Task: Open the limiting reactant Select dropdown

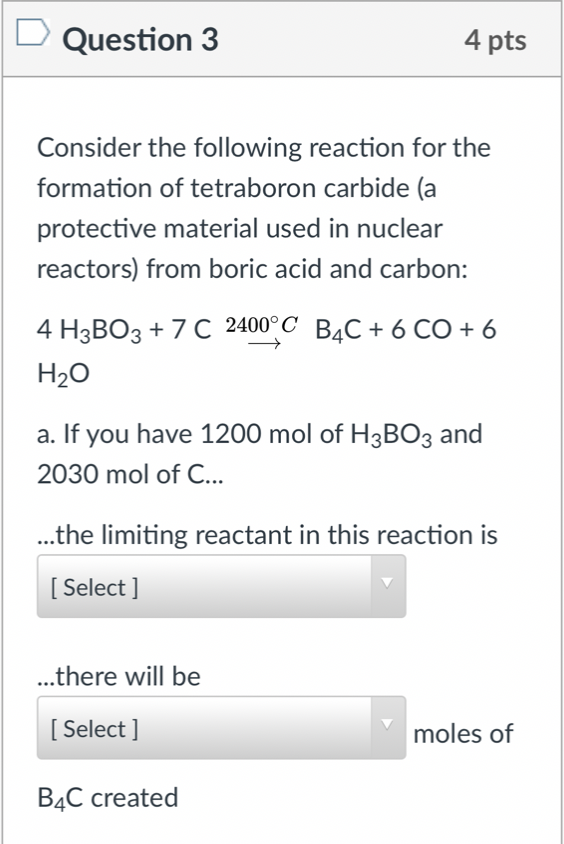Action: pyautogui.click(x=221, y=587)
